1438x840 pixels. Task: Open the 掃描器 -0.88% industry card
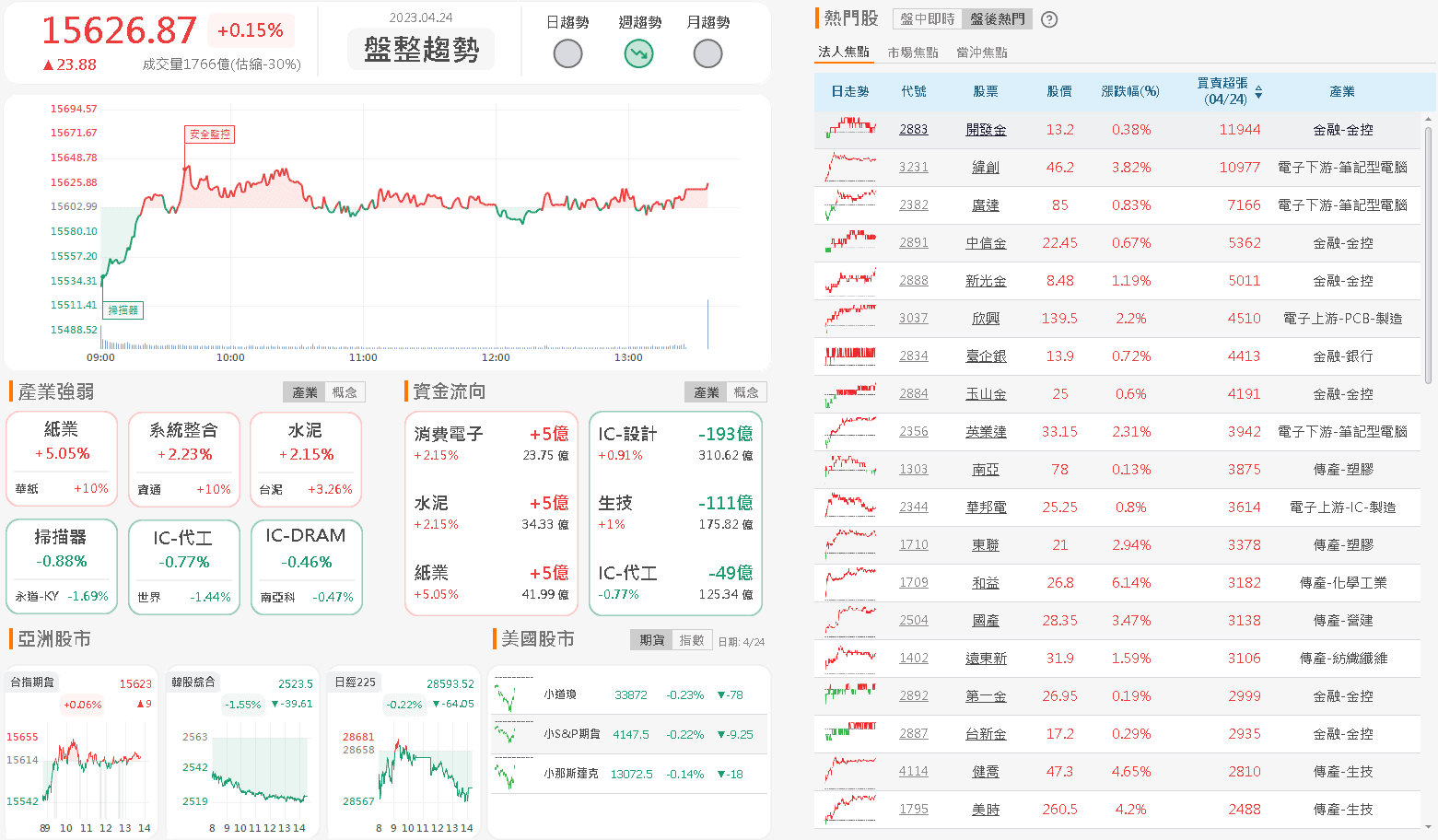coord(62,566)
